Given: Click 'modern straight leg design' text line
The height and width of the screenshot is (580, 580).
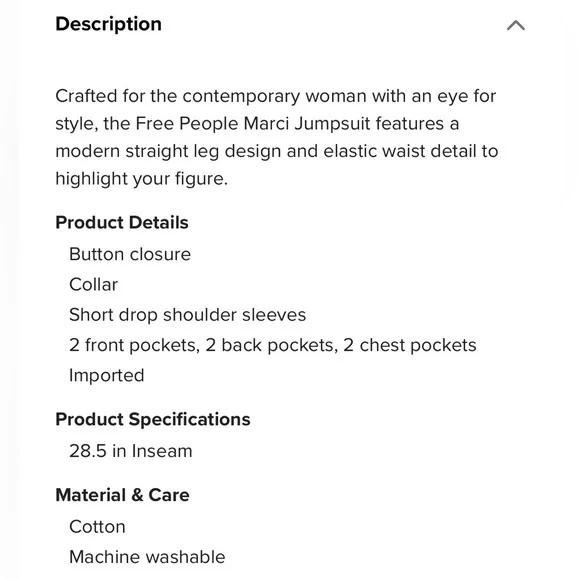Looking at the screenshot, I should coord(168,151).
